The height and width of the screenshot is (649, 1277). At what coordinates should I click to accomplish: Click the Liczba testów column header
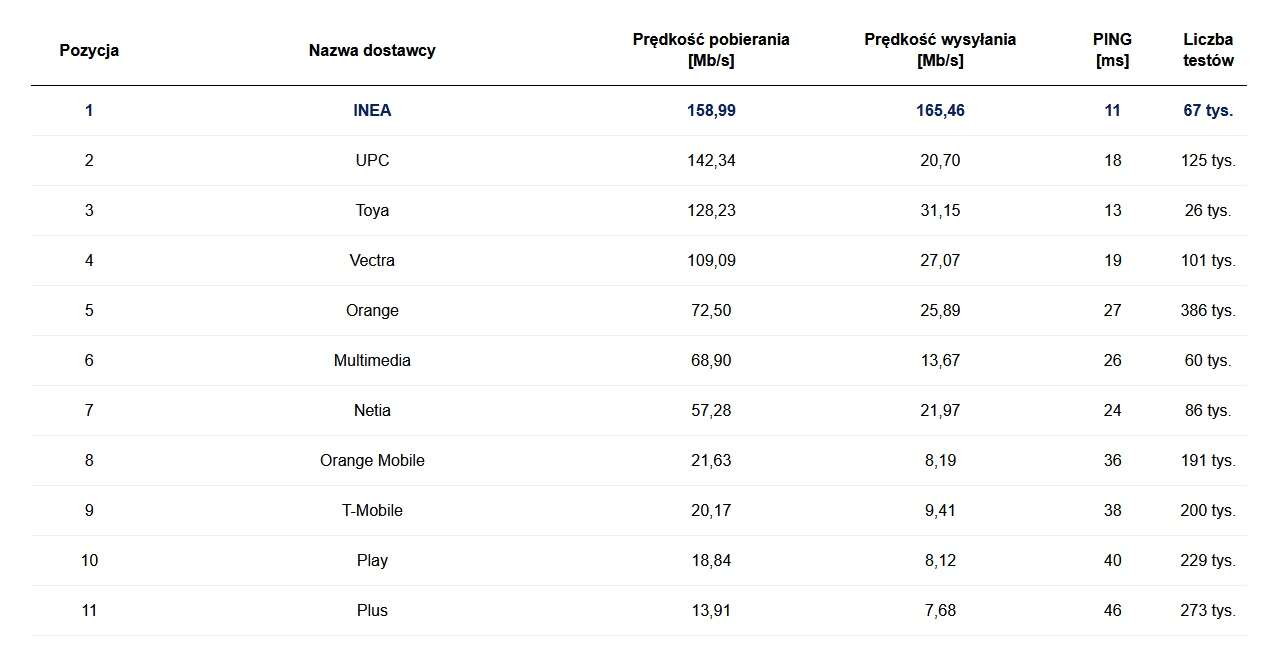(x=1208, y=50)
